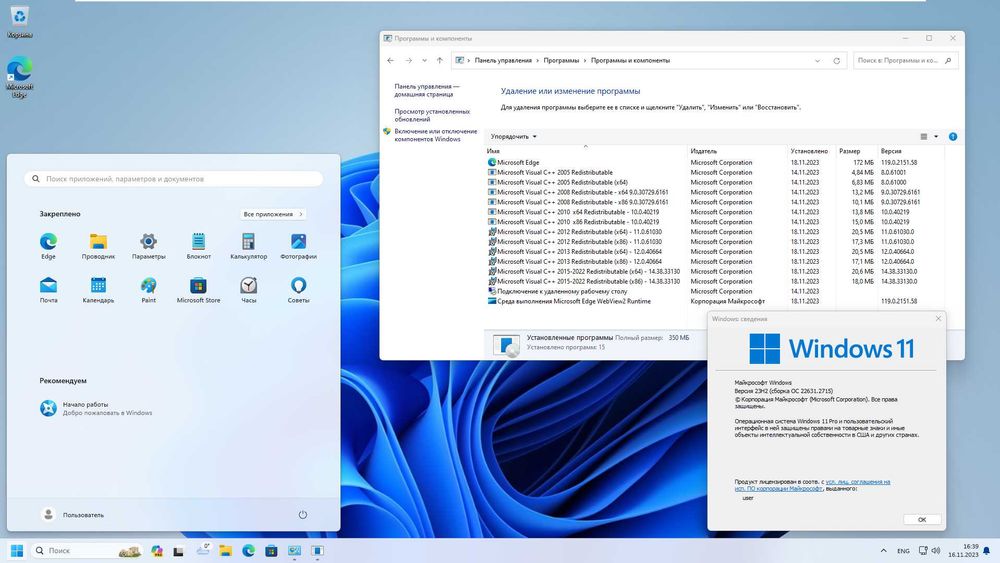Open the Упорядочить dropdown menu
The width and height of the screenshot is (1000, 563).
tap(513, 136)
